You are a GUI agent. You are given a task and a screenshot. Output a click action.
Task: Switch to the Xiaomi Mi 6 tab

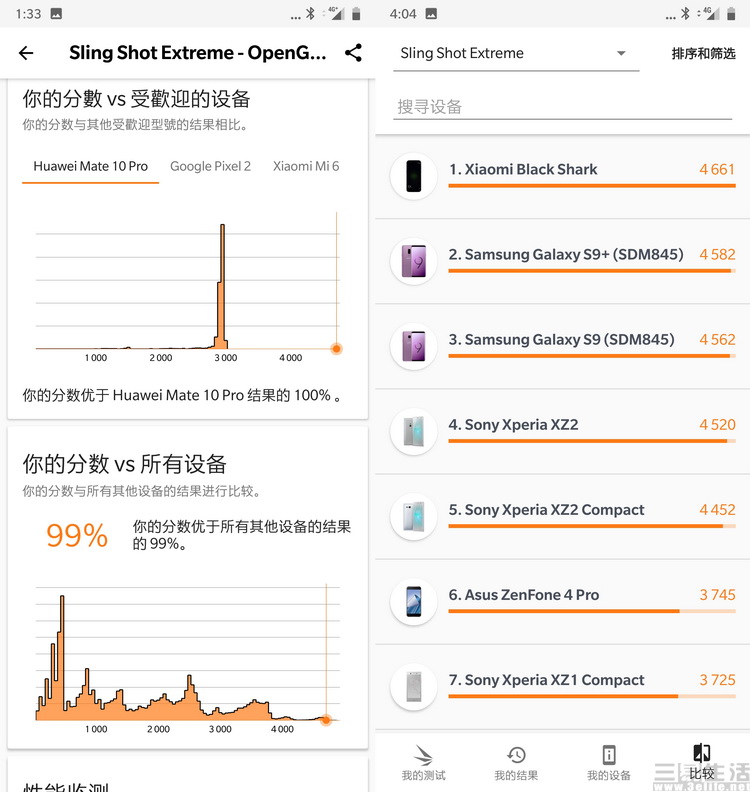pyautogui.click(x=306, y=166)
